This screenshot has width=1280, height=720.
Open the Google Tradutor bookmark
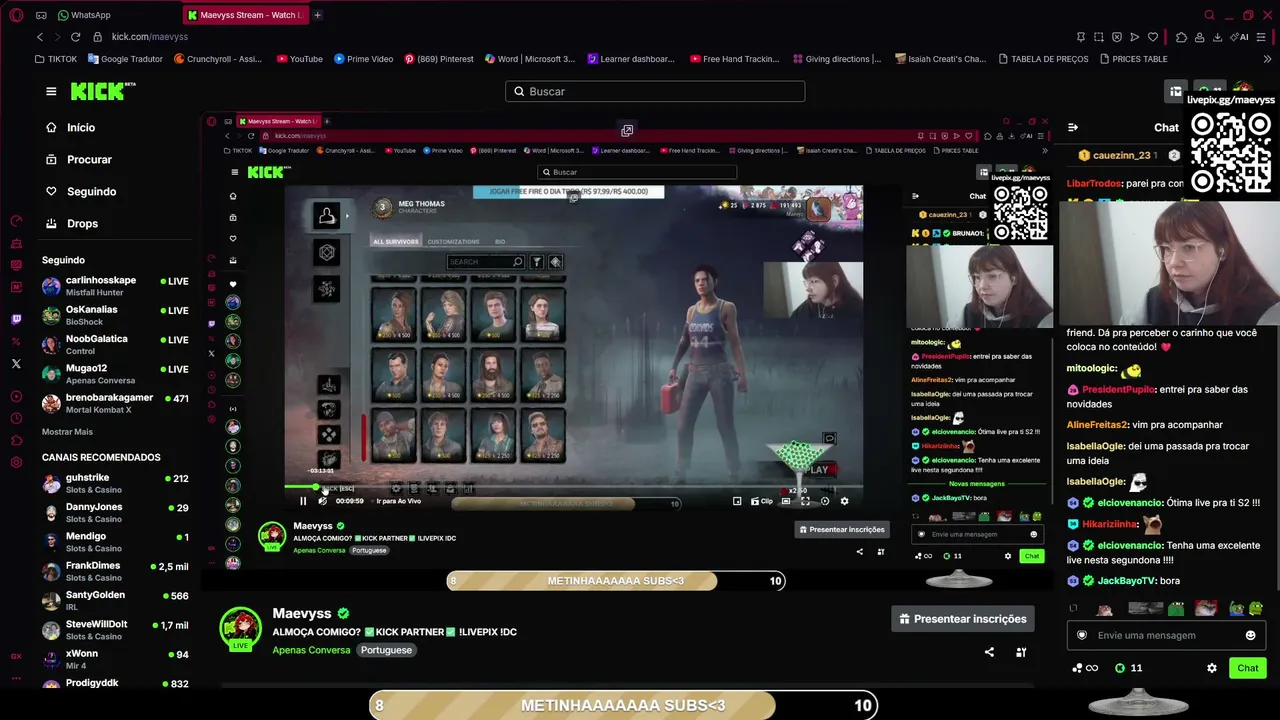click(x=125, y=59)
